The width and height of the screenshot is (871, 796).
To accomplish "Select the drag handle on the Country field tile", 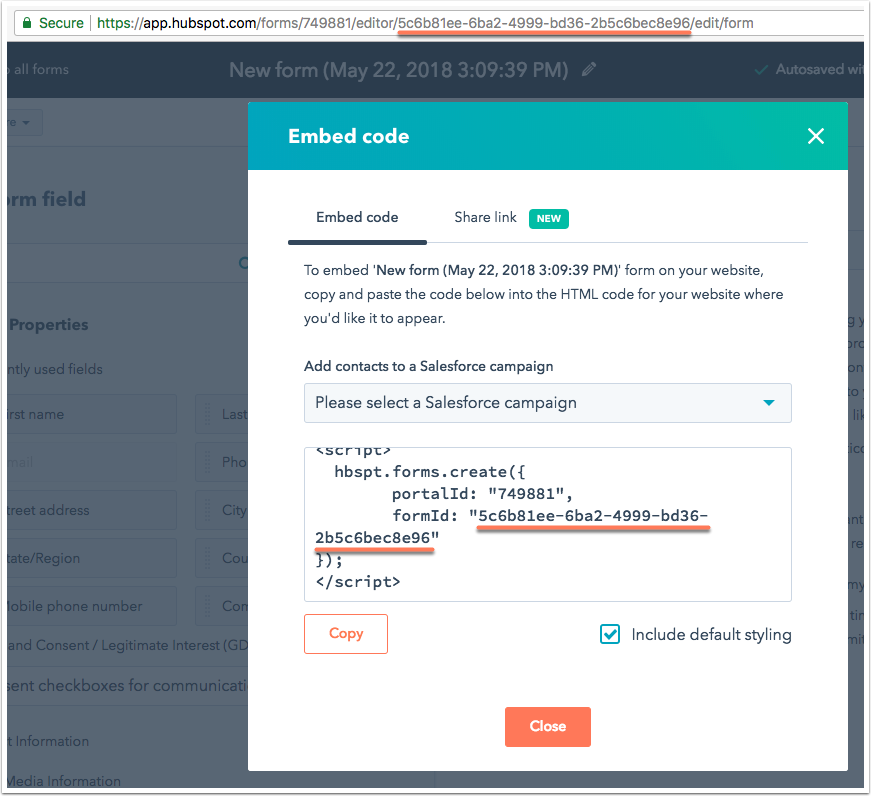I will [208, 558].
